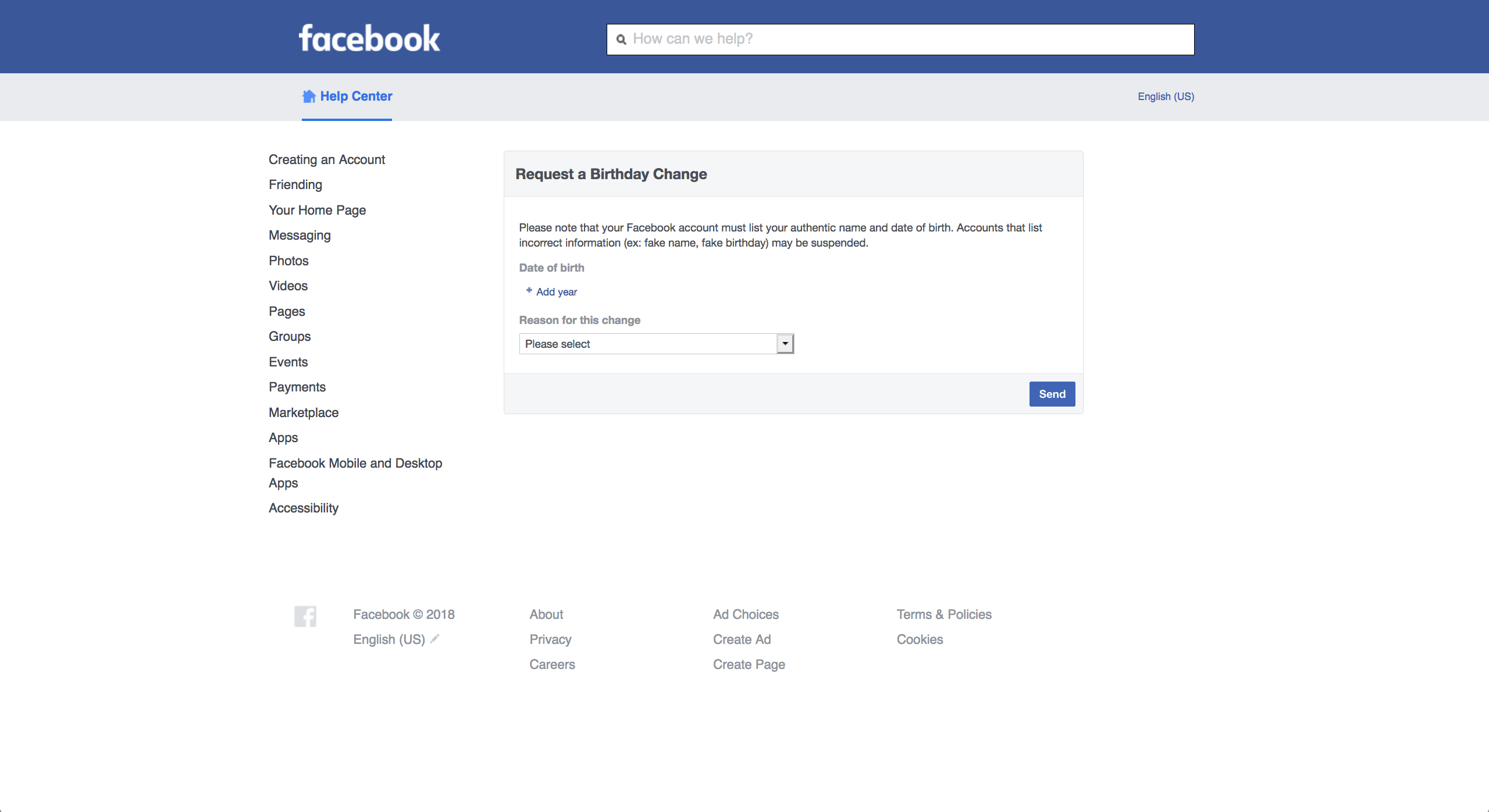1489x812 pixels.
Task: Click the Add year link
Action: 557,292
